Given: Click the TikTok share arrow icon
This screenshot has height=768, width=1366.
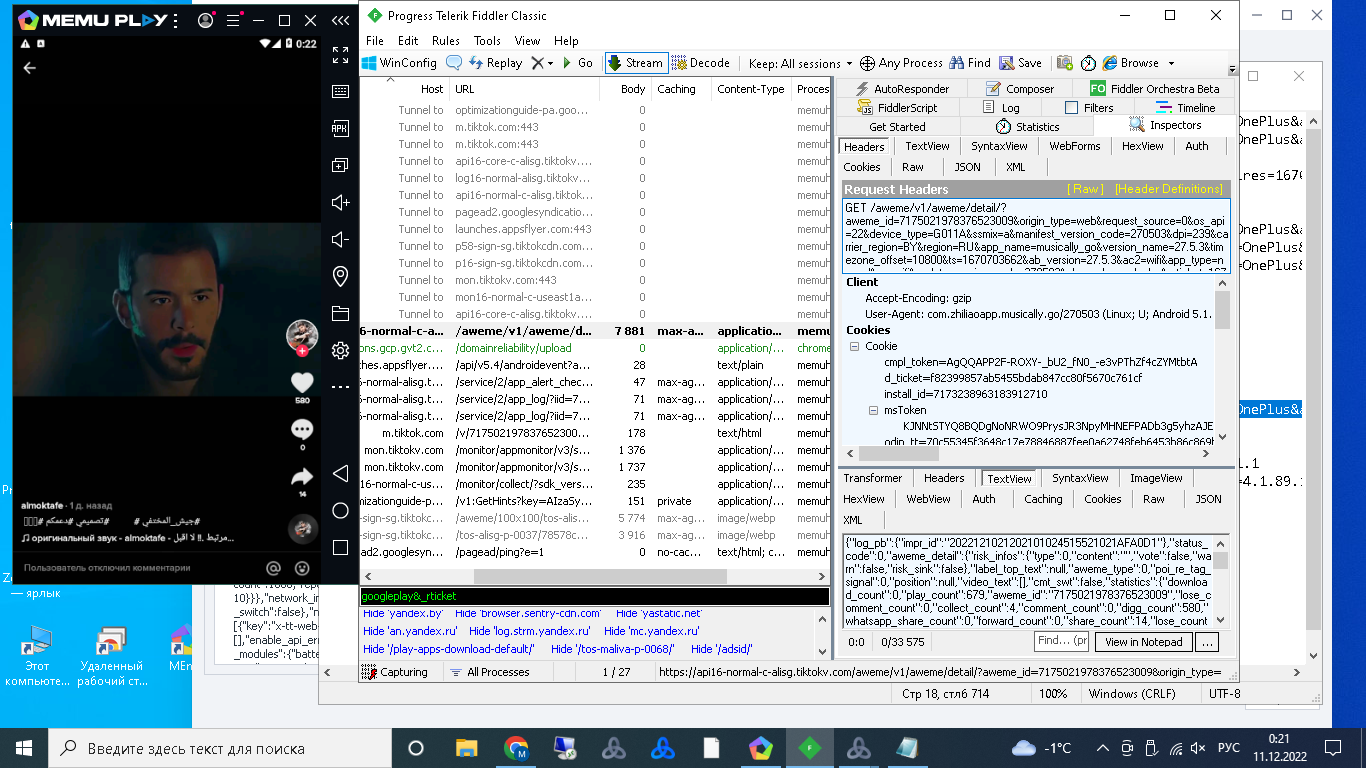Looking at the screenshot, I should click(302, 477).
